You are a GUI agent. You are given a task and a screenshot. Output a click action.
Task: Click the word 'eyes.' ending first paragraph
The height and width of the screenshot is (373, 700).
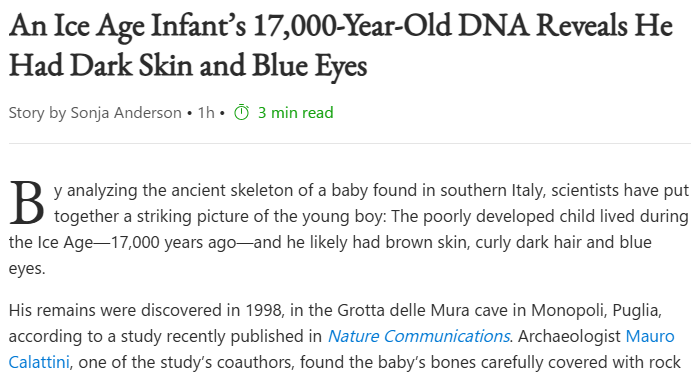click(x=27, y=269)
